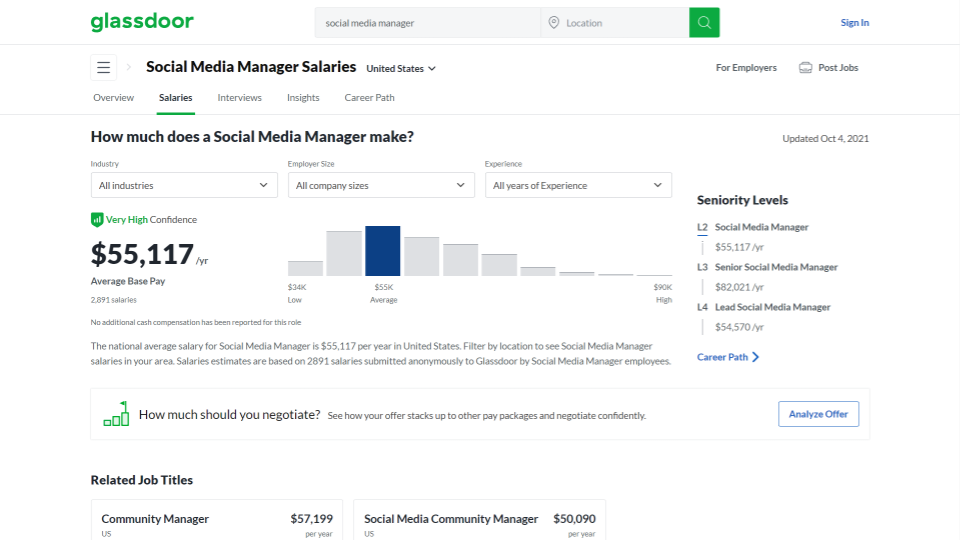Click the Post Jobs briefcase icon

pos(806,67)
